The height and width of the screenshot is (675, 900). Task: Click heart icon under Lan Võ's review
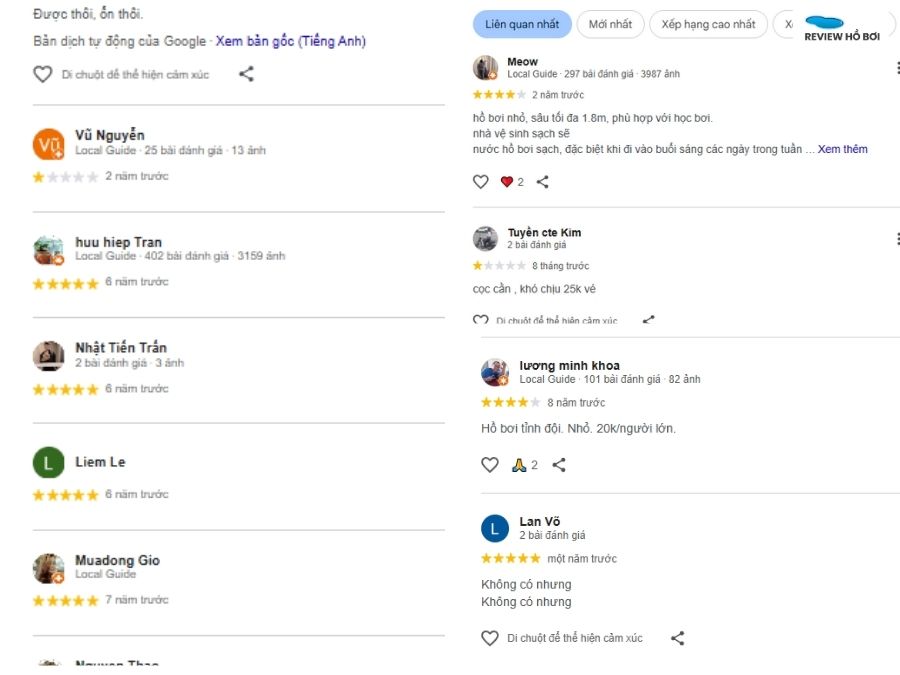(x=490, y=638)
